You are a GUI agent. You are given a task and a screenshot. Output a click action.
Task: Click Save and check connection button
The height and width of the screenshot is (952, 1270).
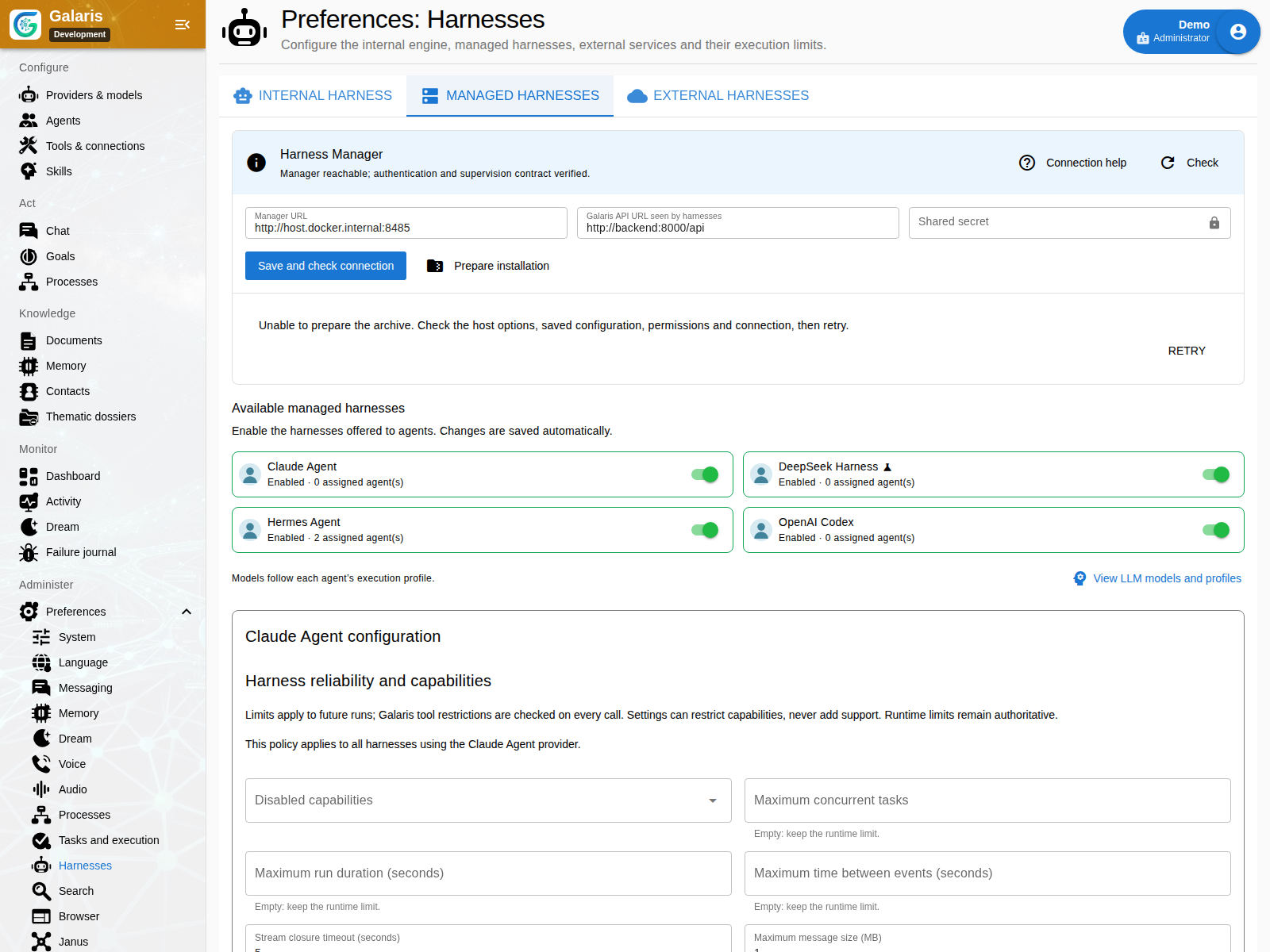[325, 266]
